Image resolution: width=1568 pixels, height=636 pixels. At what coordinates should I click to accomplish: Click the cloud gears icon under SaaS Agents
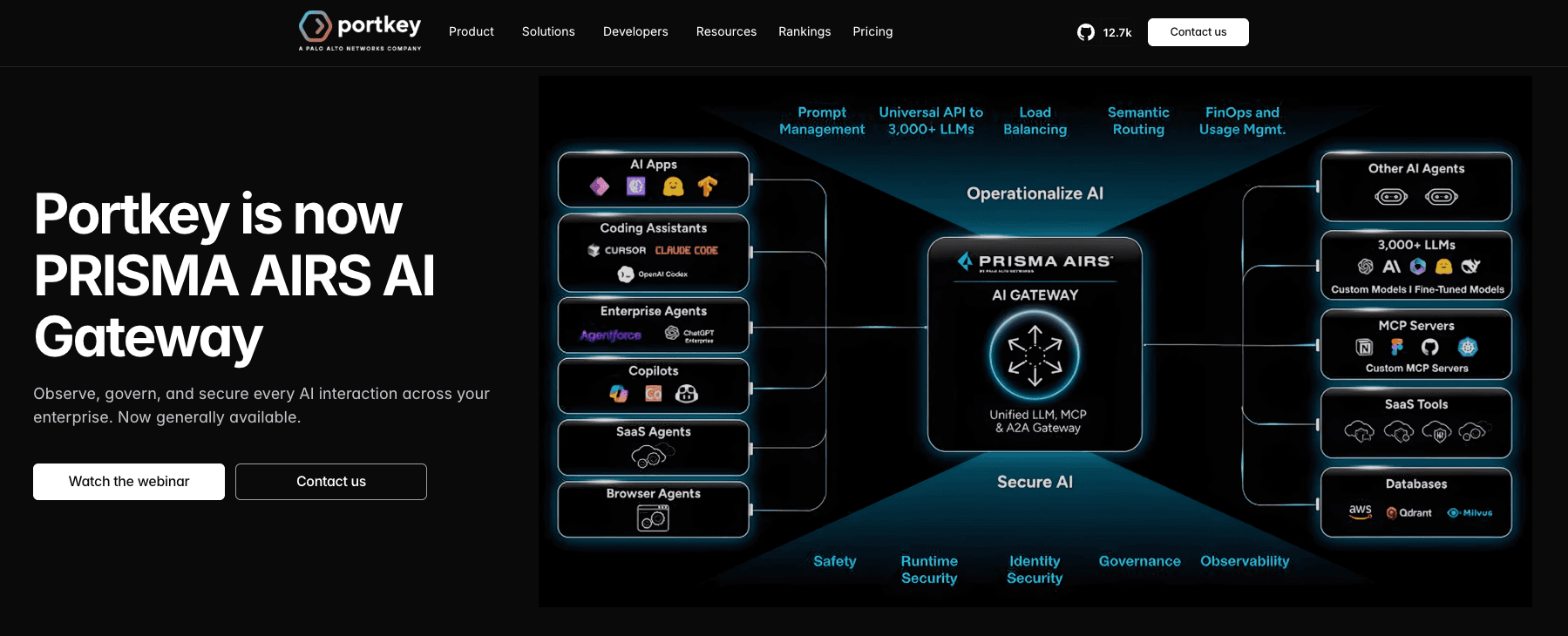(653, 455)
